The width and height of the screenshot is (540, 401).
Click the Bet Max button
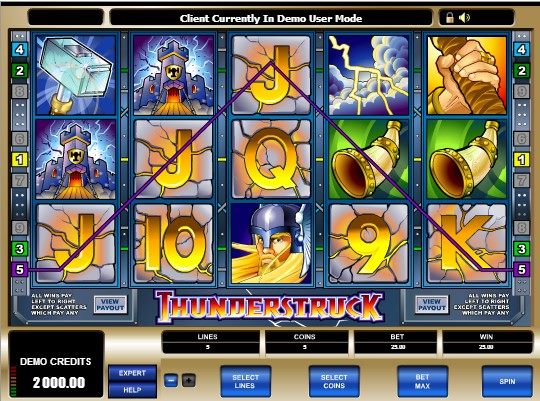point(422,381)
